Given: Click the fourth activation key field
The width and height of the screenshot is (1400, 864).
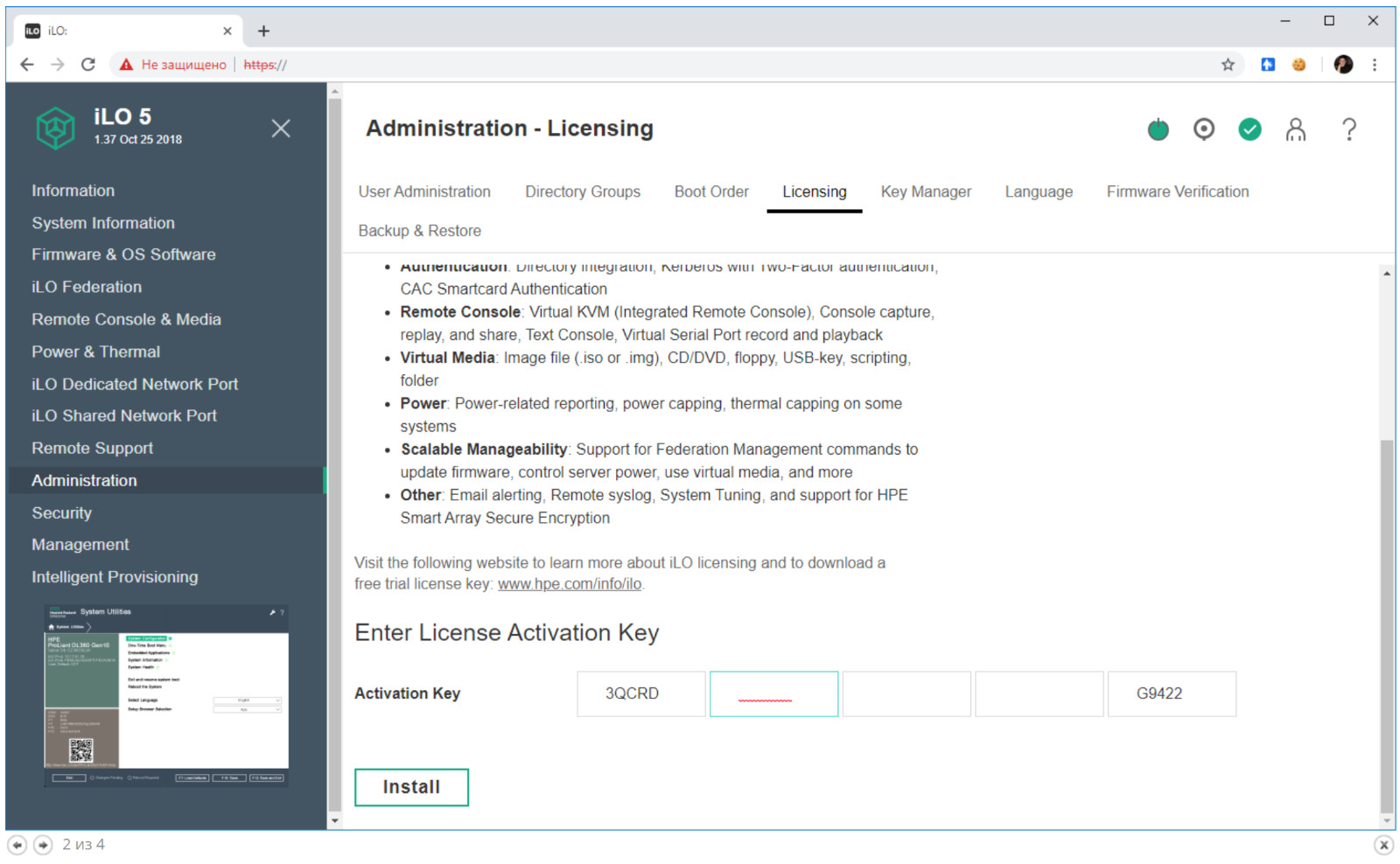Looking at the screenshot, I should pos(1039,693).
